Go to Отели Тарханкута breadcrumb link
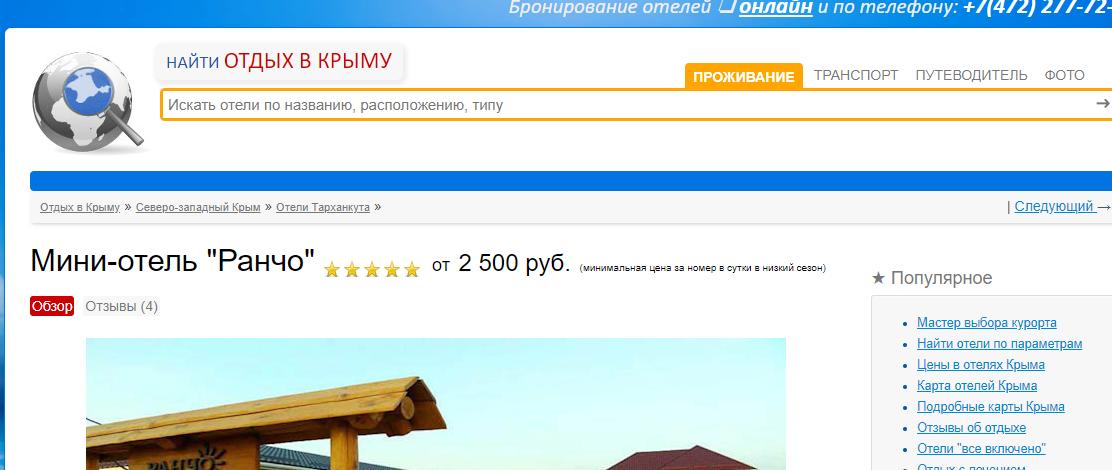Screen dimensions: 1112x470 click(323, 208)
